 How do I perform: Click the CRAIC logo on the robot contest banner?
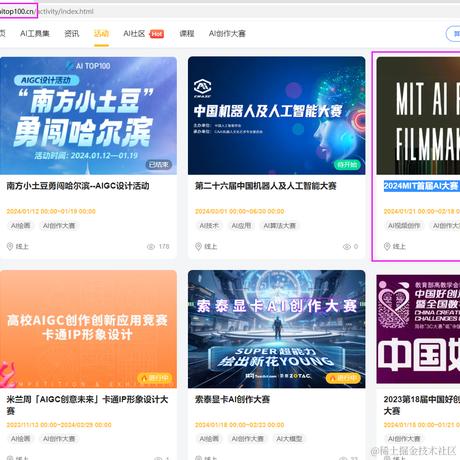click(203, 88)
